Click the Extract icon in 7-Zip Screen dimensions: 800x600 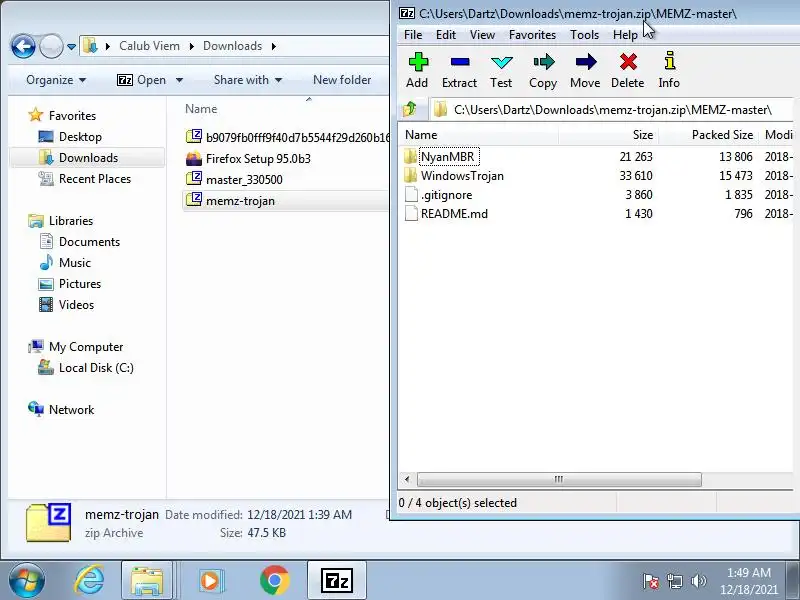pyautogui.click(x=460, y=62)
